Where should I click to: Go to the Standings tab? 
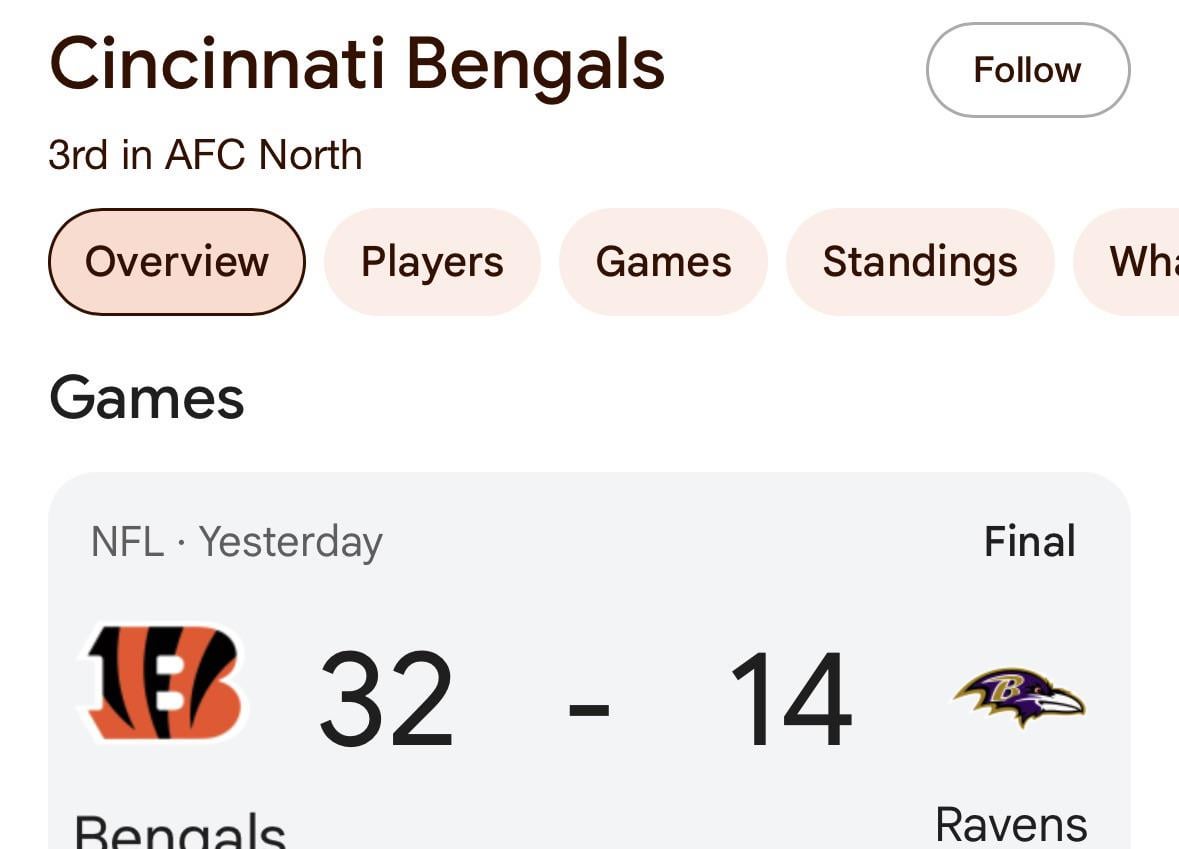pos(919,262)
